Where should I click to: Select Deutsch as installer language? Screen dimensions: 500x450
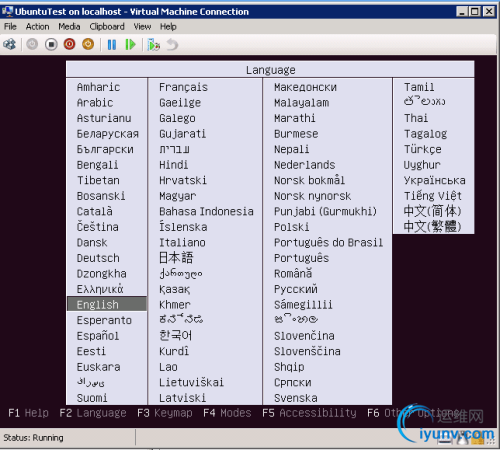coord(98,258)
